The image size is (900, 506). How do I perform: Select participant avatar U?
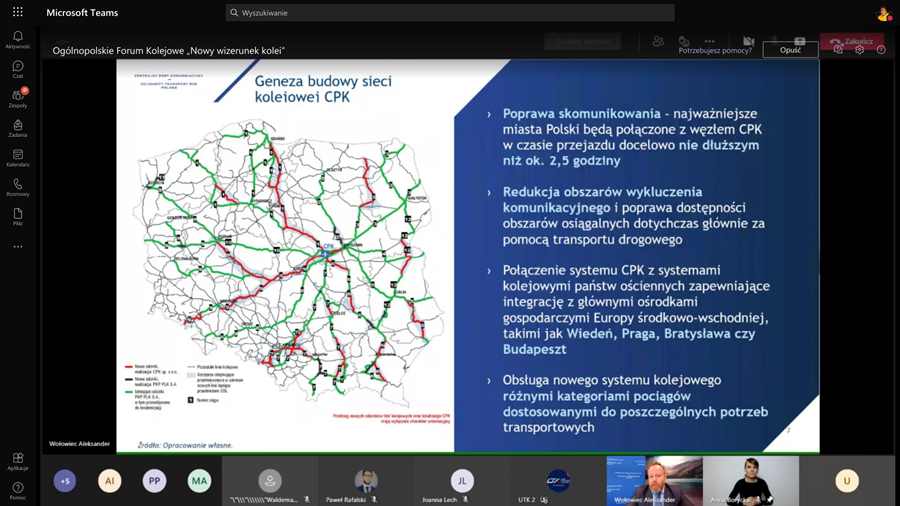coord(847,481)
